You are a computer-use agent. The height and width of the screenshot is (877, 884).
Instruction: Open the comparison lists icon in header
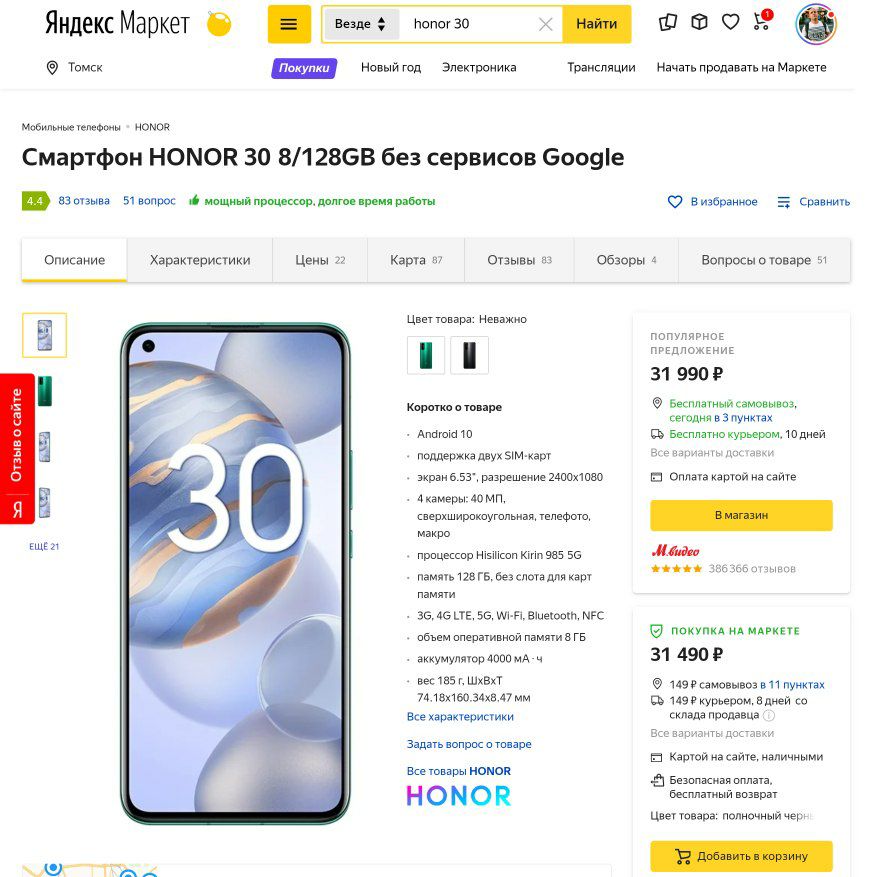coord(668,22)
